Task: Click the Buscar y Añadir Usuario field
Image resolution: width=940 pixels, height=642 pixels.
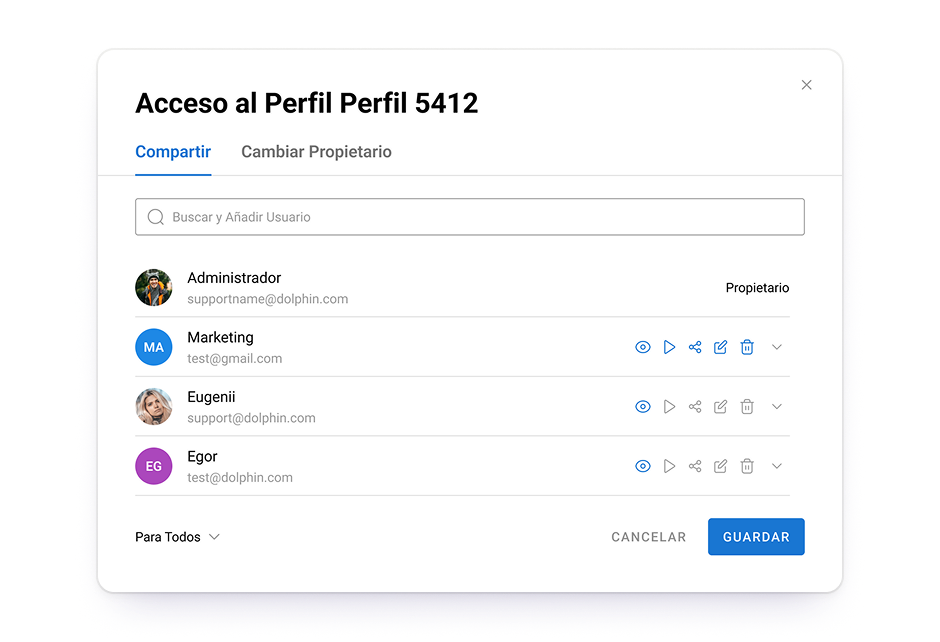Action: pyautogui.click(x=470, y=217)
